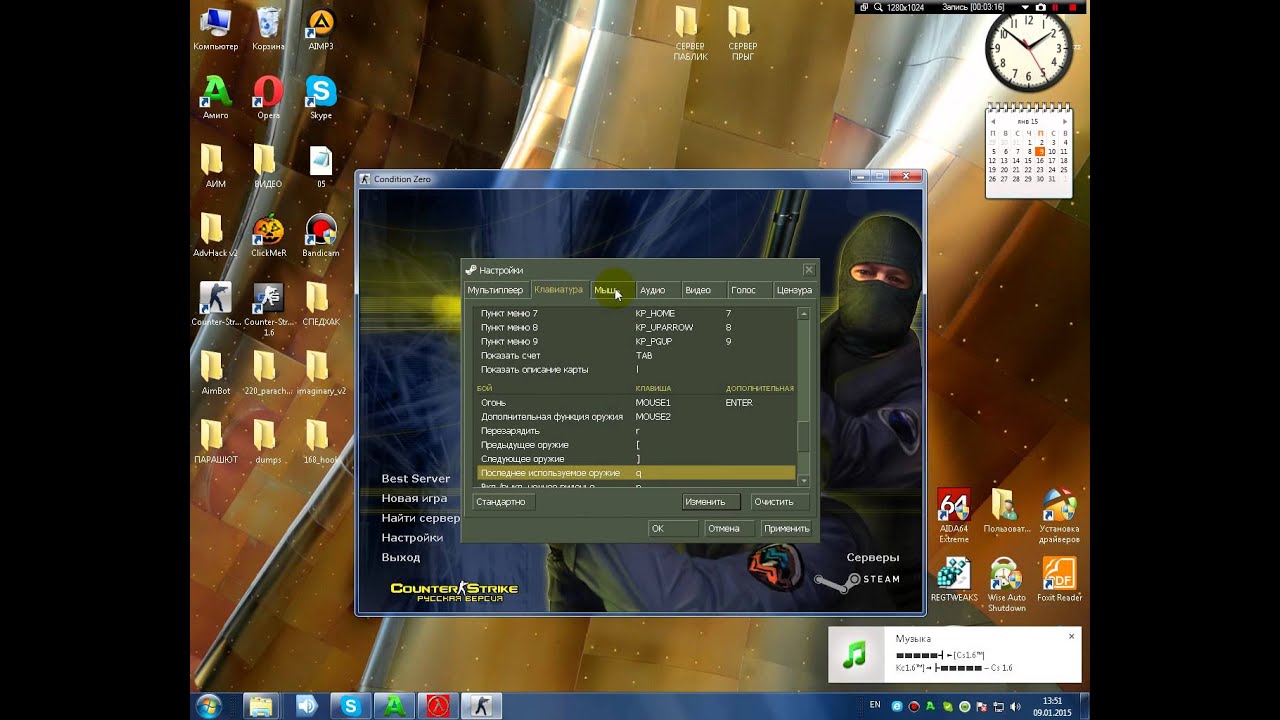Open the СЕРВЕР ПАБЛИК folder
This screenshot has height=720, width=1280.
pos(690,33)
